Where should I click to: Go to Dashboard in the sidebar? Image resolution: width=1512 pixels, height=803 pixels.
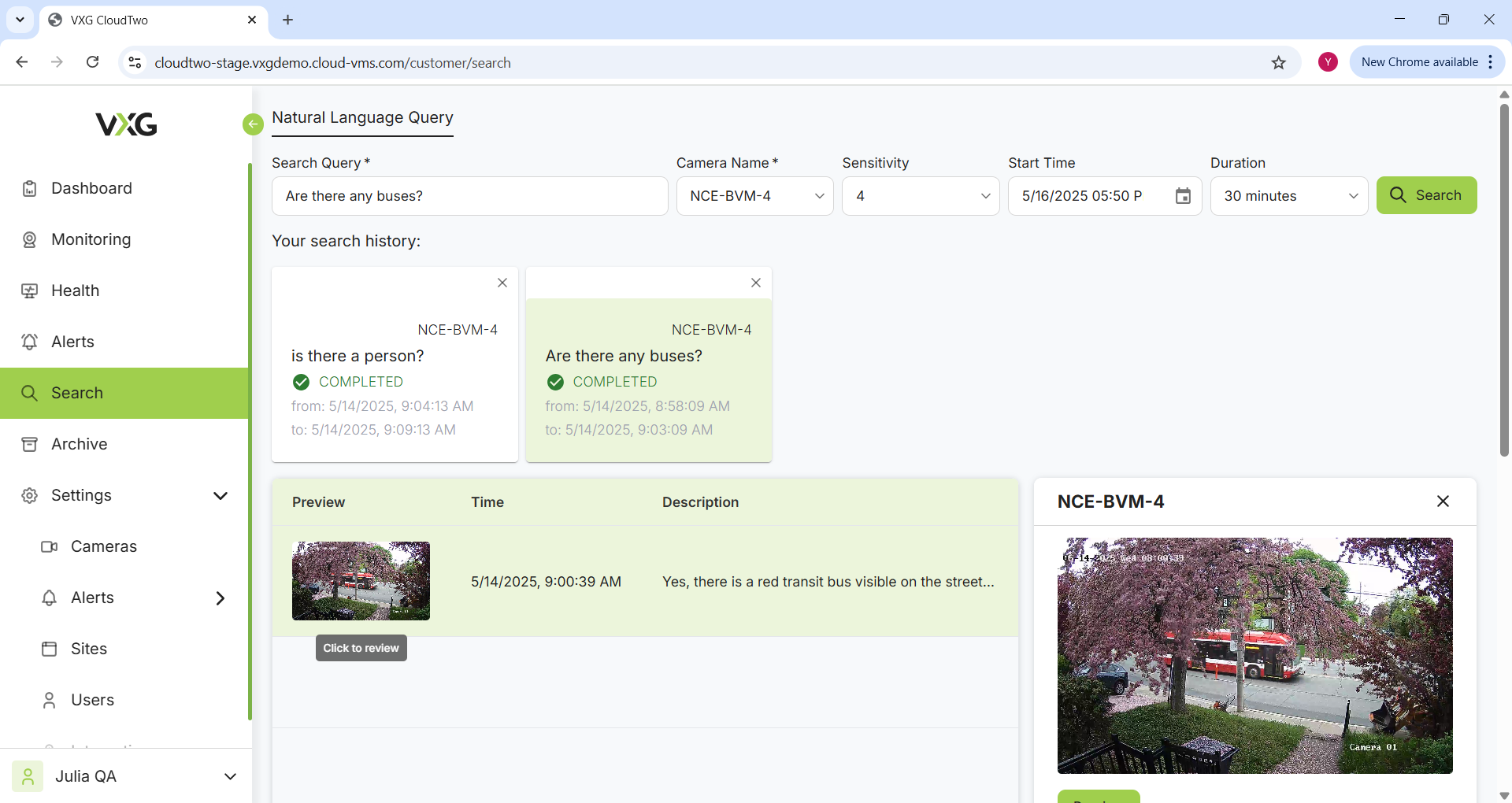(91, 188)
